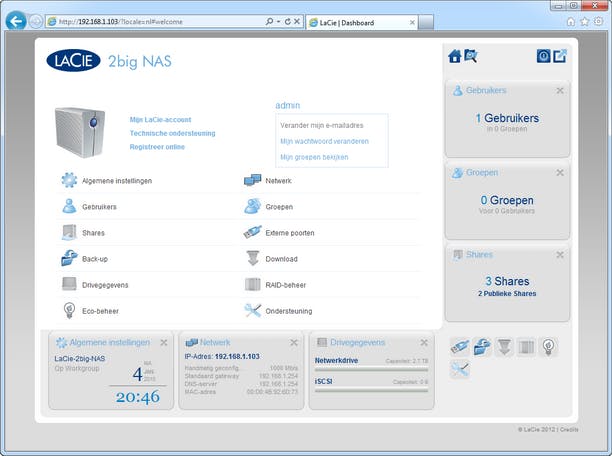Close the Gebruikers widget

[560, 91]
